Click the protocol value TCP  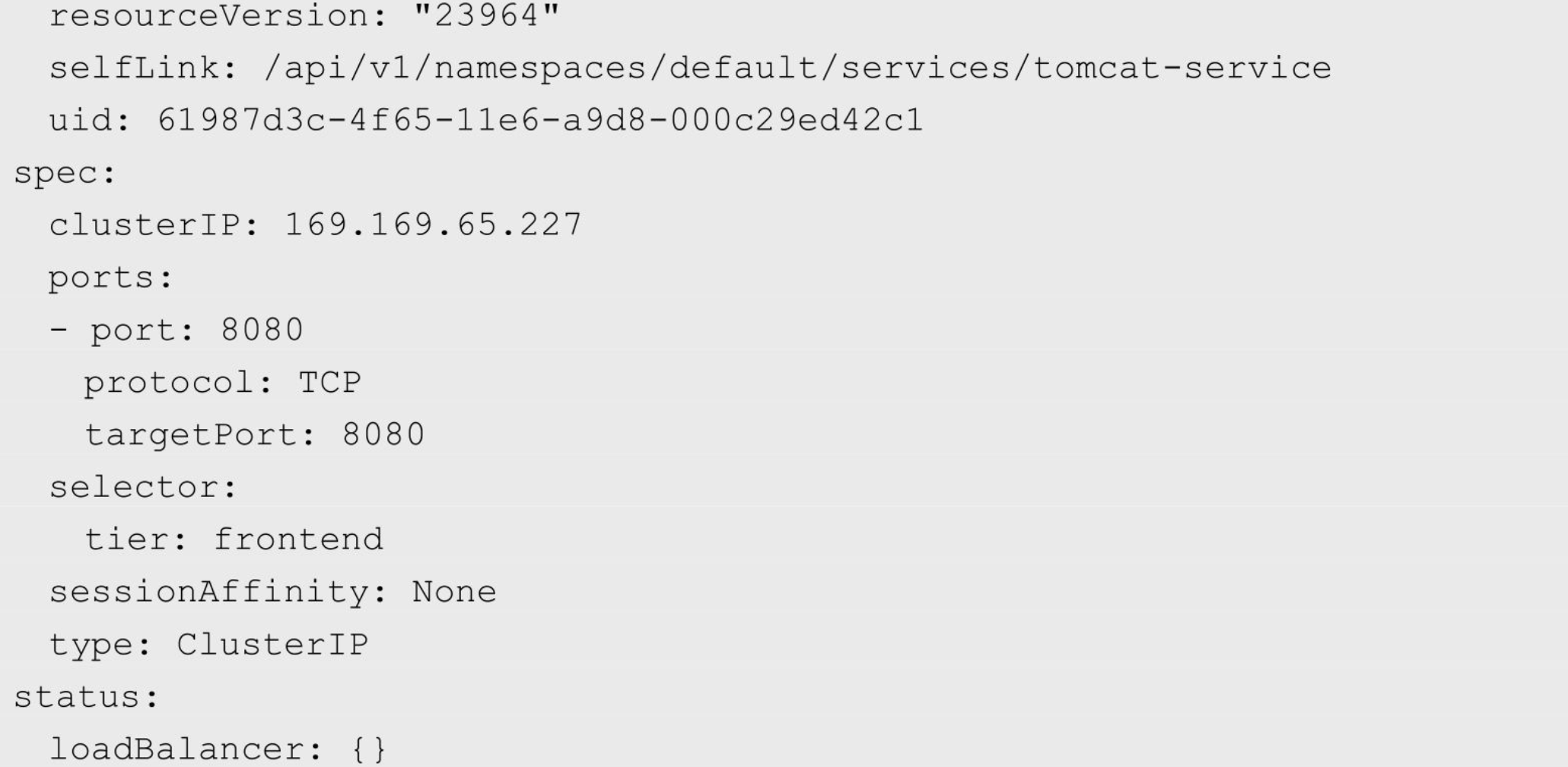(x=329, y=383)
